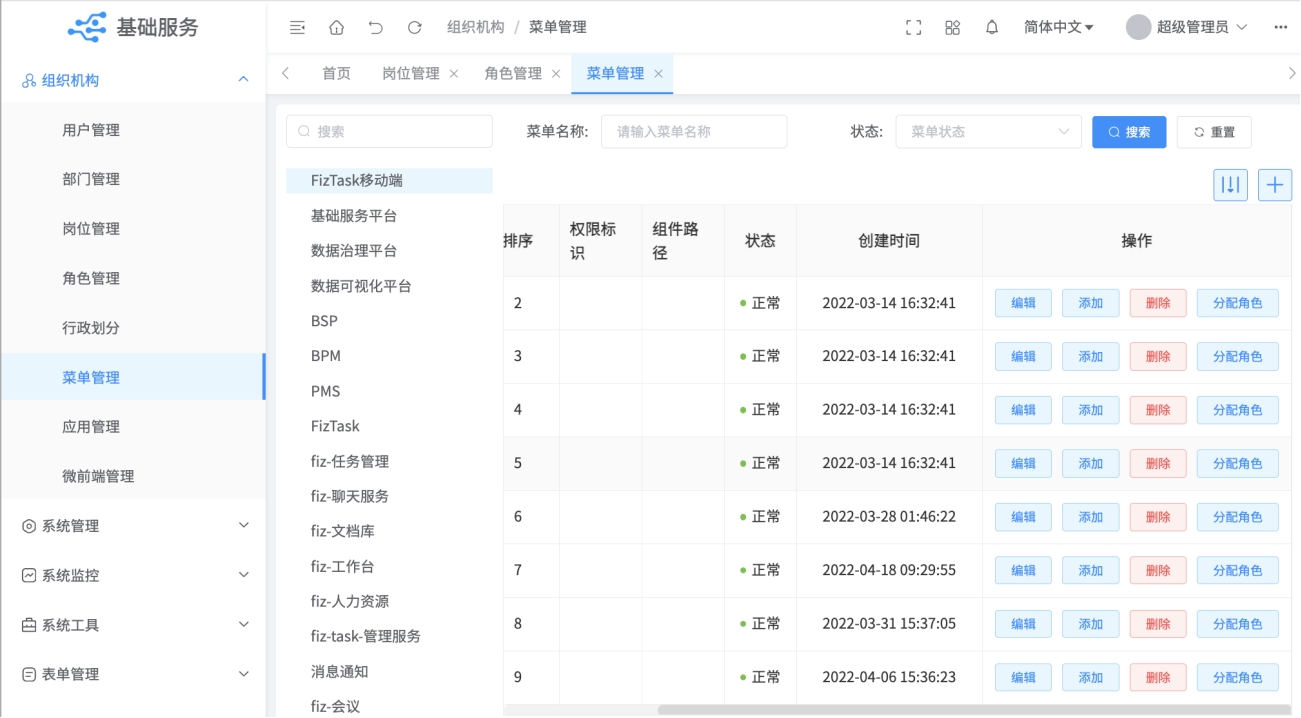Open notifications bell icon

coord(992,27)
